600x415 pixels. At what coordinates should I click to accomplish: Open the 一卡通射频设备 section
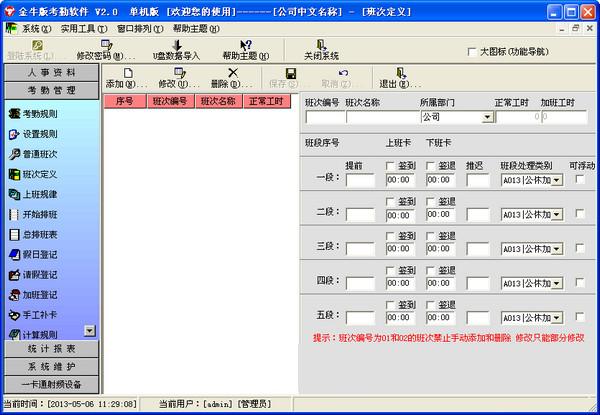[52, 384]
